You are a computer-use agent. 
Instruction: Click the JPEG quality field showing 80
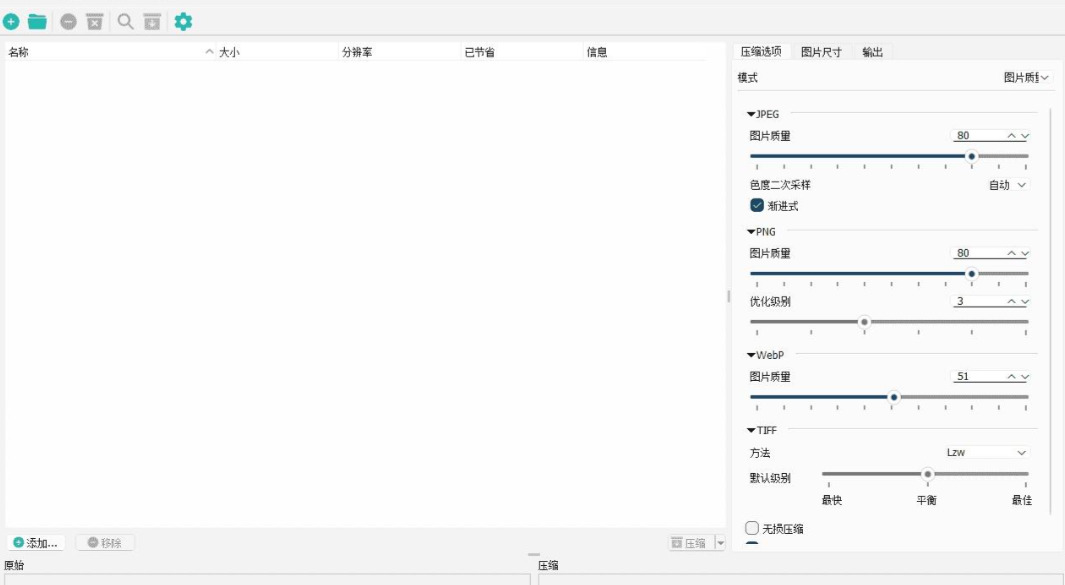pyautogui.click(x=977, y=136)
